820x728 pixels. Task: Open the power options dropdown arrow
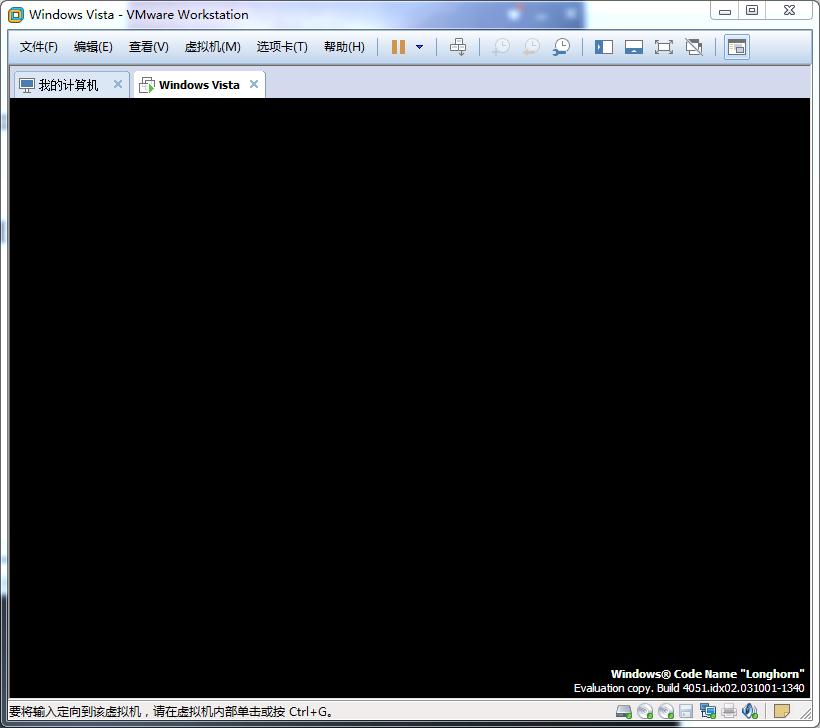pos(419,47)
